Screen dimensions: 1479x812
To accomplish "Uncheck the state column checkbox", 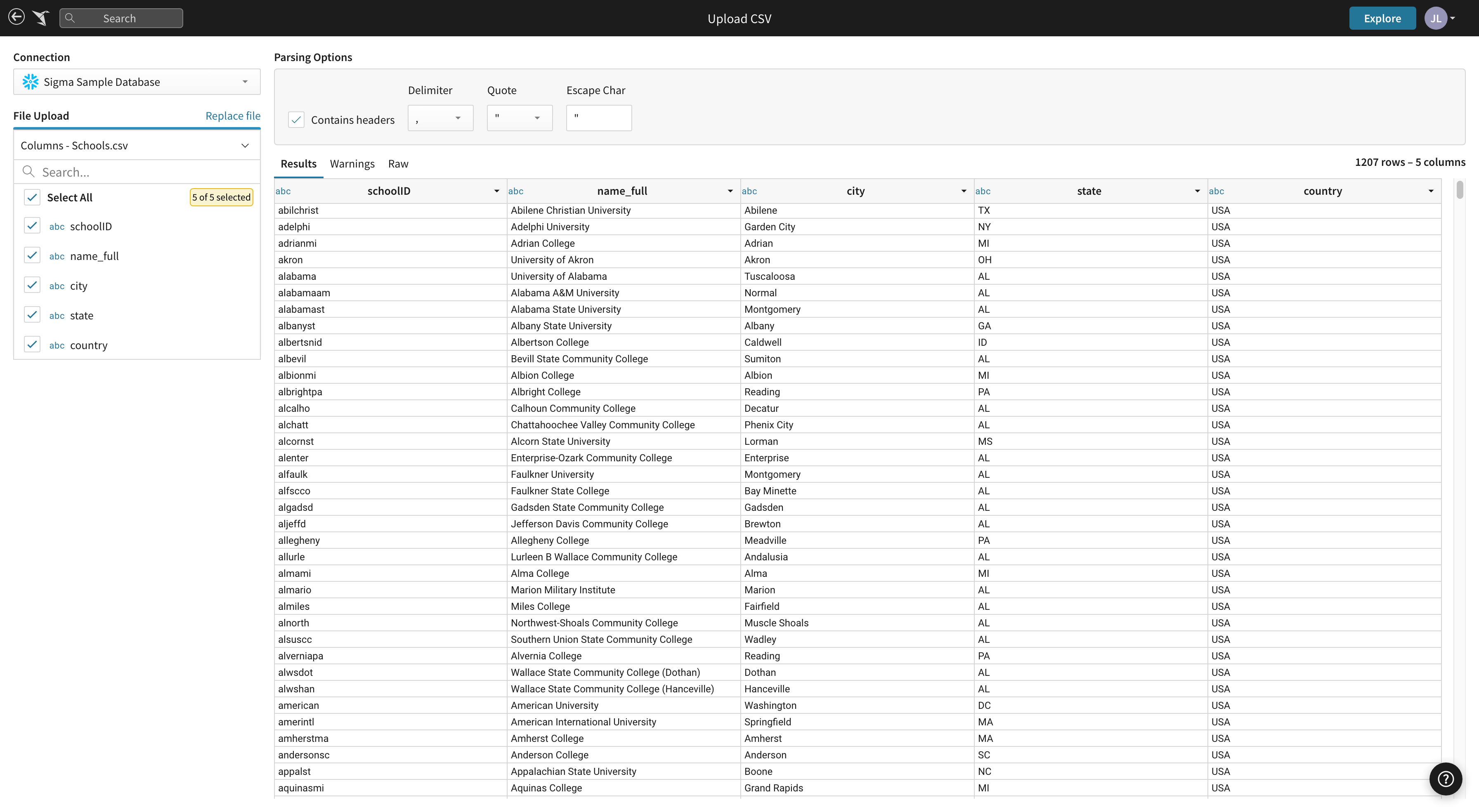I will (x=32, y=315).
